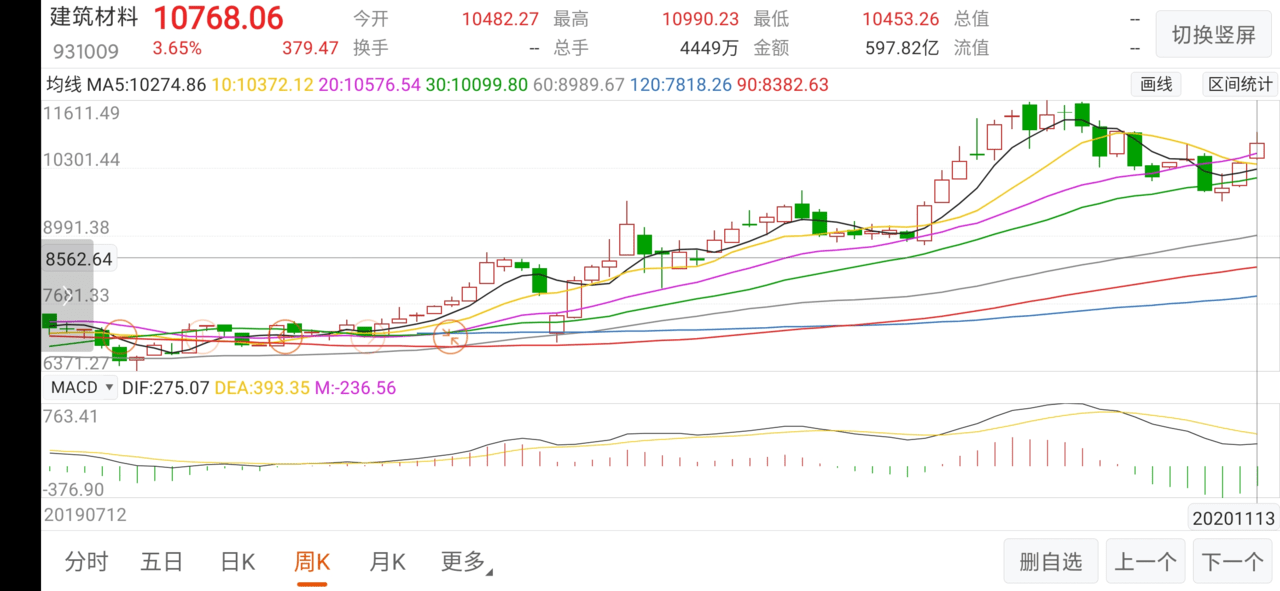Click the MA5:10274.86 moving average label
The height and width of the screenshot is (591, 1280).
[x=146, y=85]
